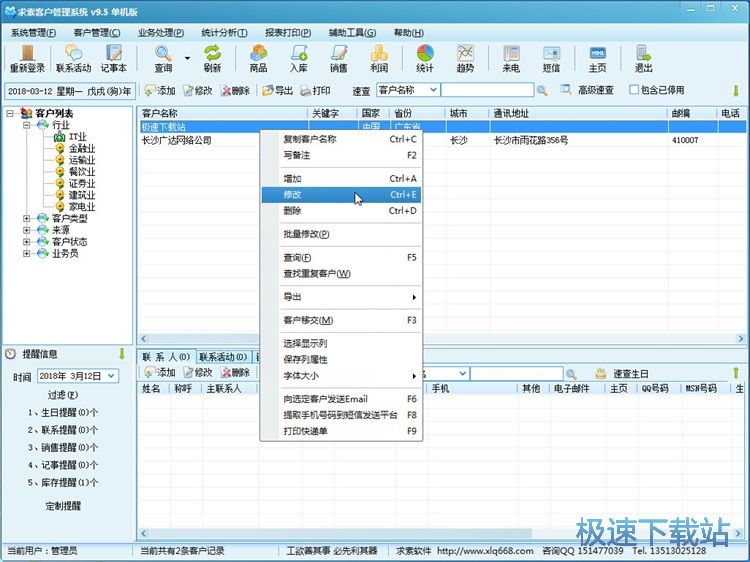The width and height of the screenshot is (750, 562).
Task: Click the 重新登录 toolbar icon
Action: click(x=27, y=58)
